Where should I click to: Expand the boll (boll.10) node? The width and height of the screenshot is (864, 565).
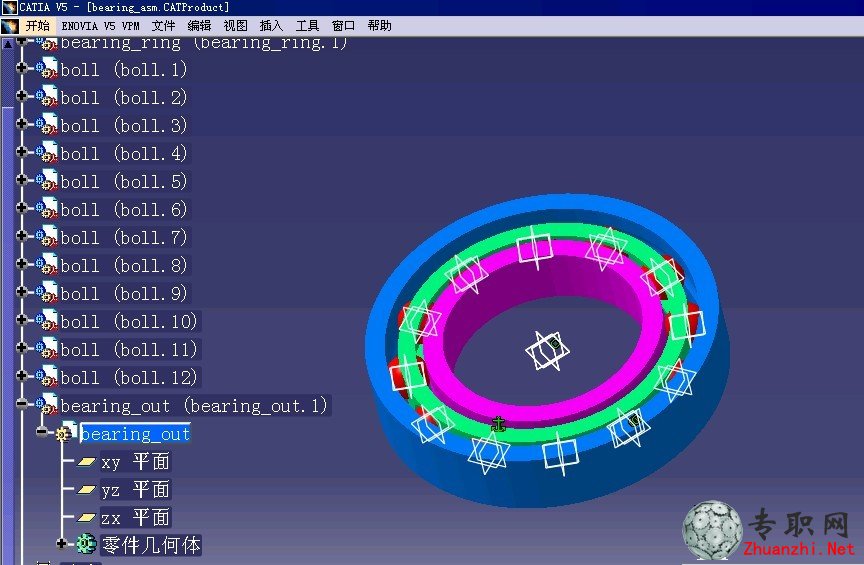tap(21, 320)
